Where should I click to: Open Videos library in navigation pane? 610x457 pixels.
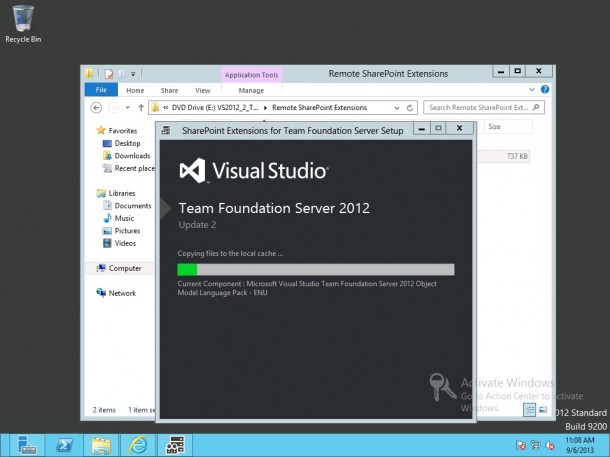point(125,243)
